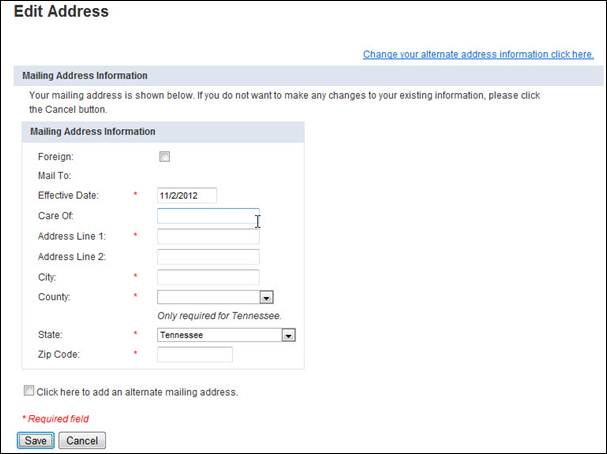Follow the change alternate address information link
The image size is (607, 454).
478,54
